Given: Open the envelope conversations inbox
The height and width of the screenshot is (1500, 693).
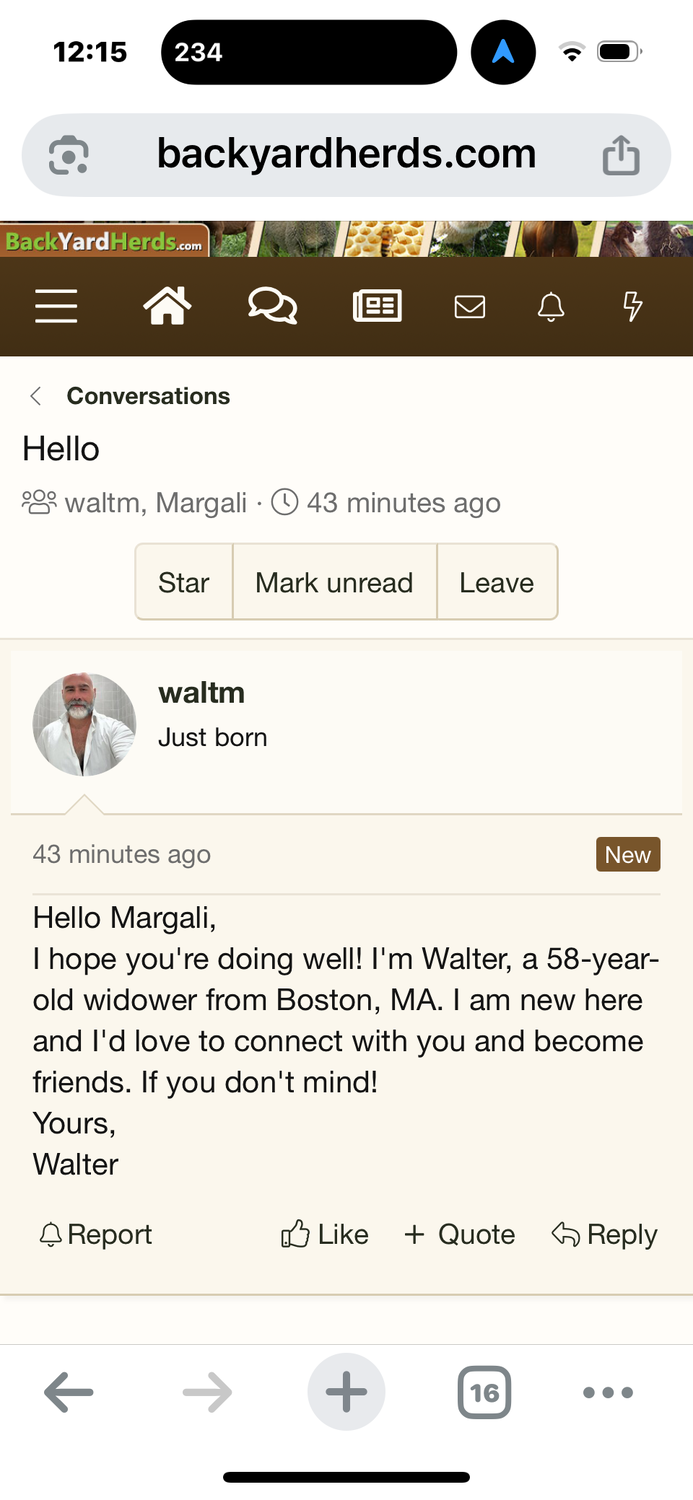Looking at the screenshot, I should (469, 307).
